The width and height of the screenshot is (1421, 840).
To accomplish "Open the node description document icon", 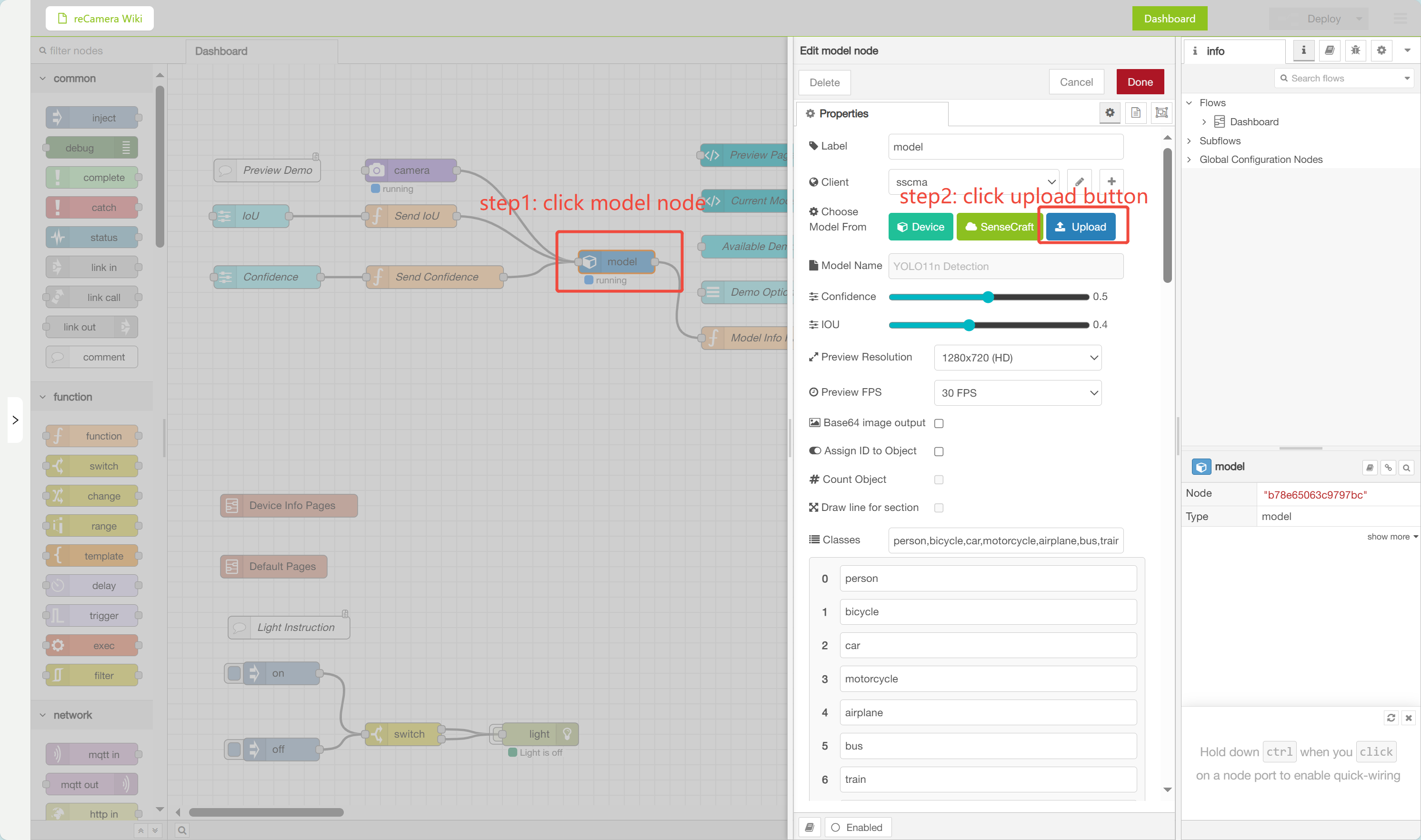I will click(x=1135, y=113).
